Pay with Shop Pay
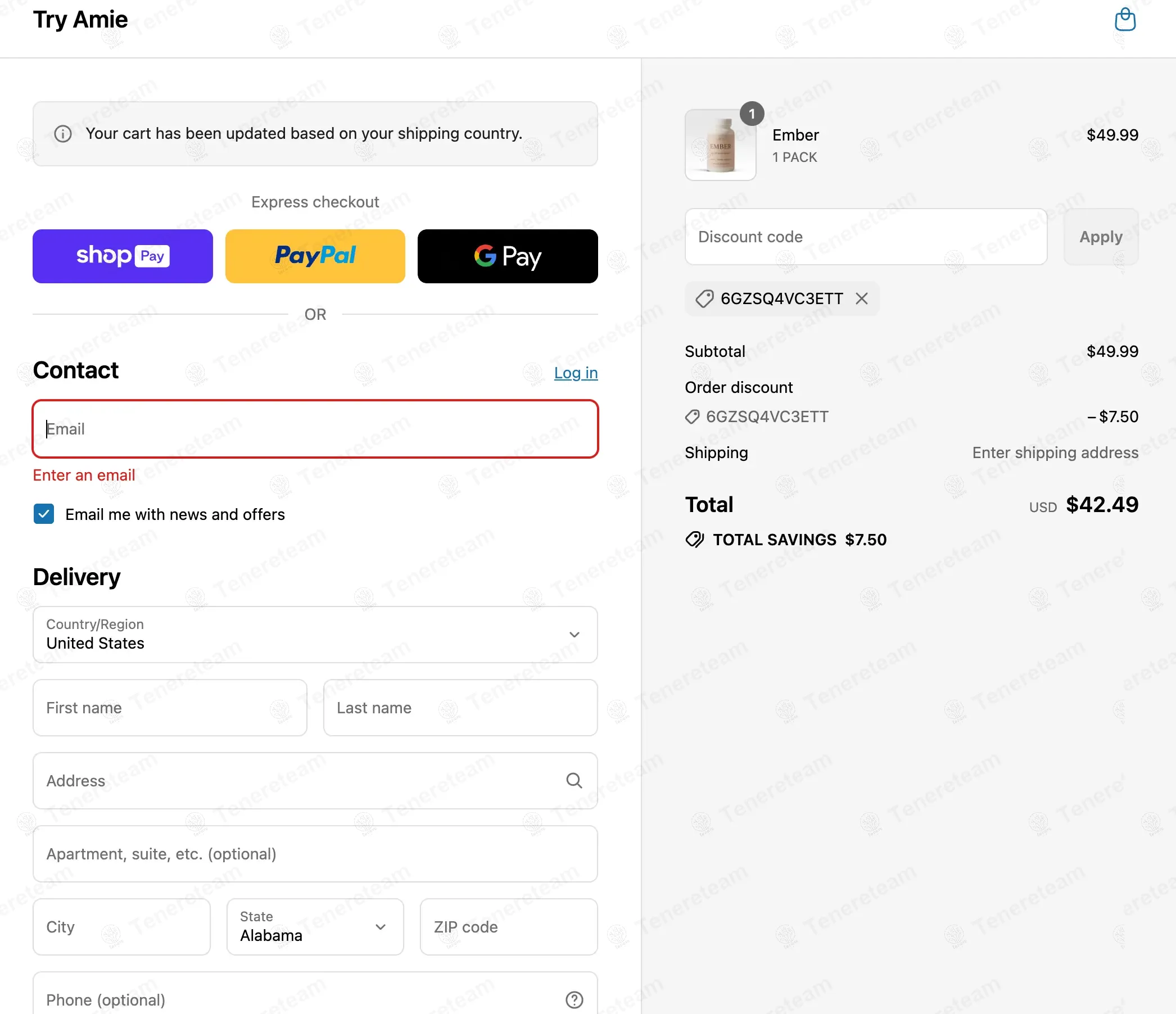The width and height of the screenshot is (1176, 1014). point(123,256)
